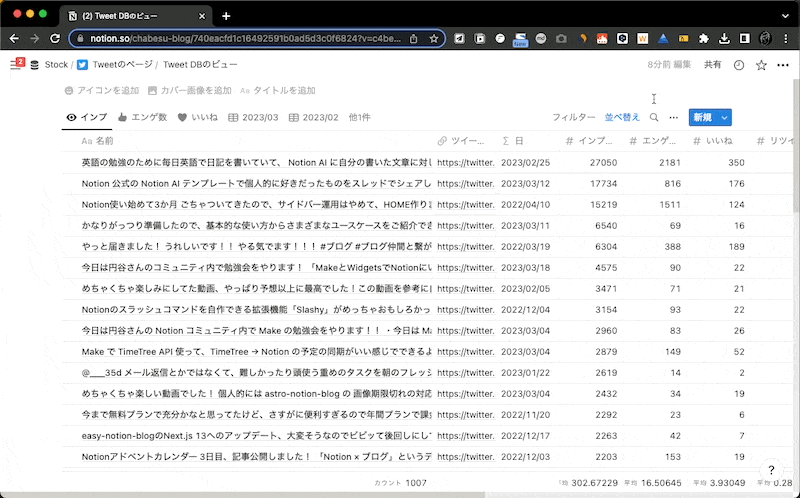Click アイコンを追加 to add an icon

tap(102, 90)
